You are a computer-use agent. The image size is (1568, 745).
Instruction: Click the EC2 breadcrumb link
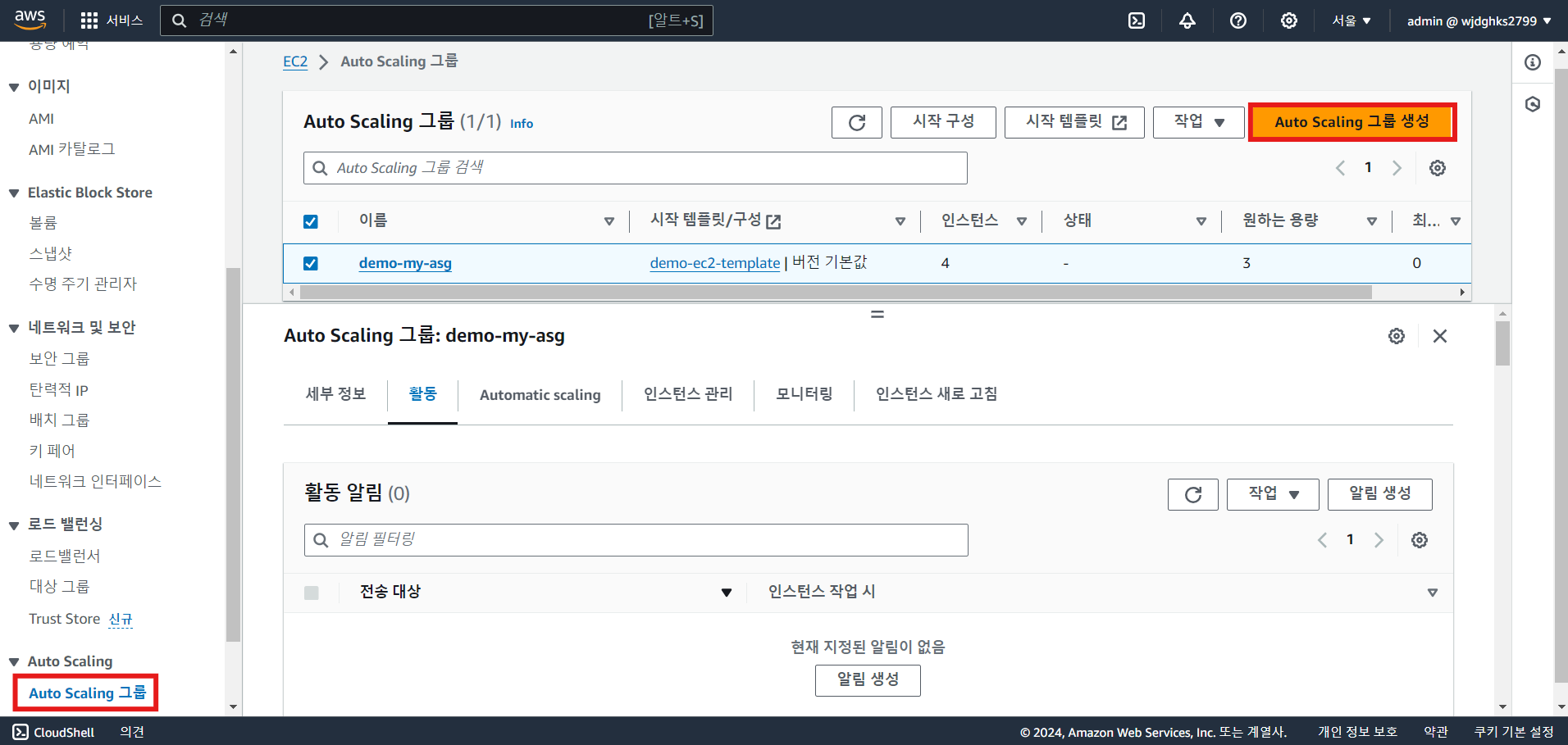tap(295, 61)
